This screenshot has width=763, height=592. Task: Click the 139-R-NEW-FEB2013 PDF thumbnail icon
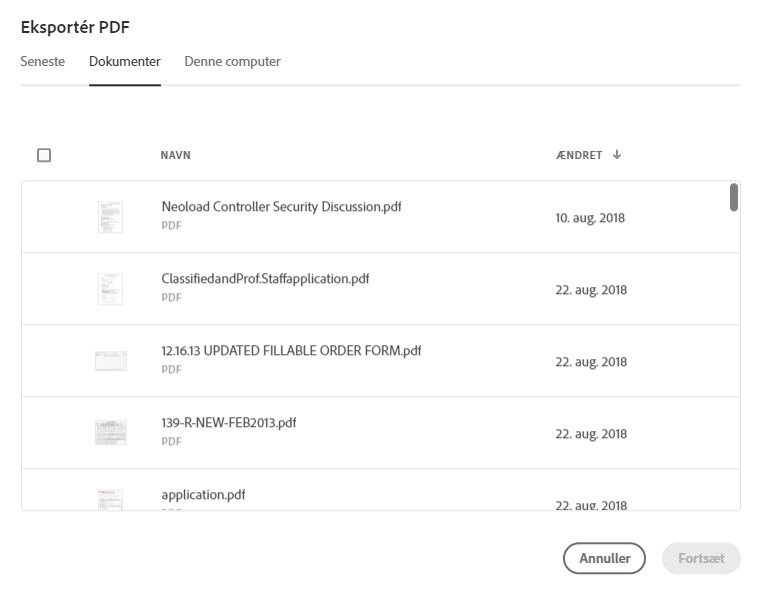pos(111,433)
